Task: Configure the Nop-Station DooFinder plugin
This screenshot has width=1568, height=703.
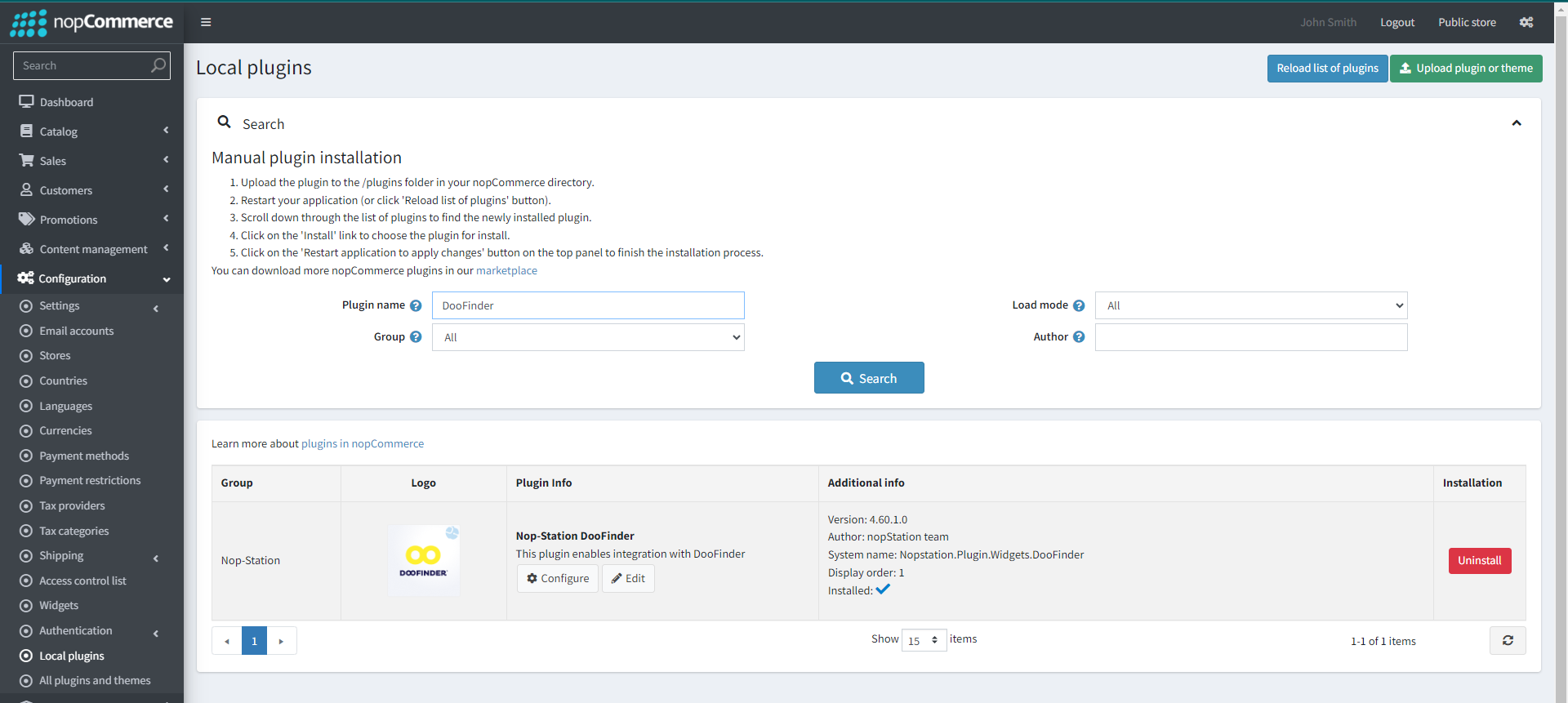Action: tap(558, 578)
